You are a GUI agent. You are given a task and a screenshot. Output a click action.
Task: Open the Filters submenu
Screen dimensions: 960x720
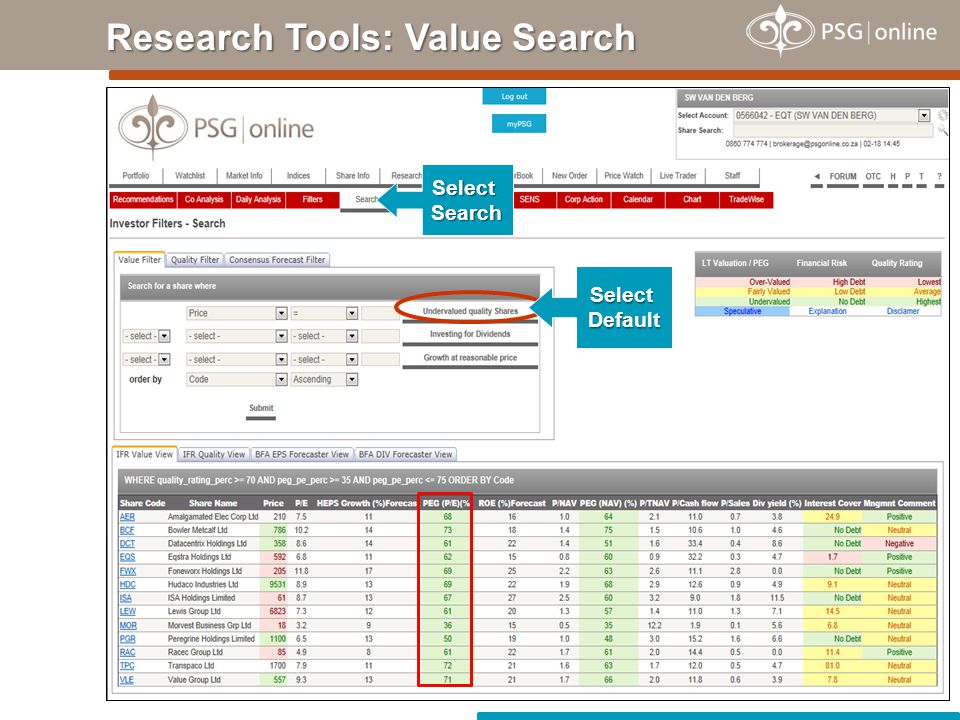(312, 200)
